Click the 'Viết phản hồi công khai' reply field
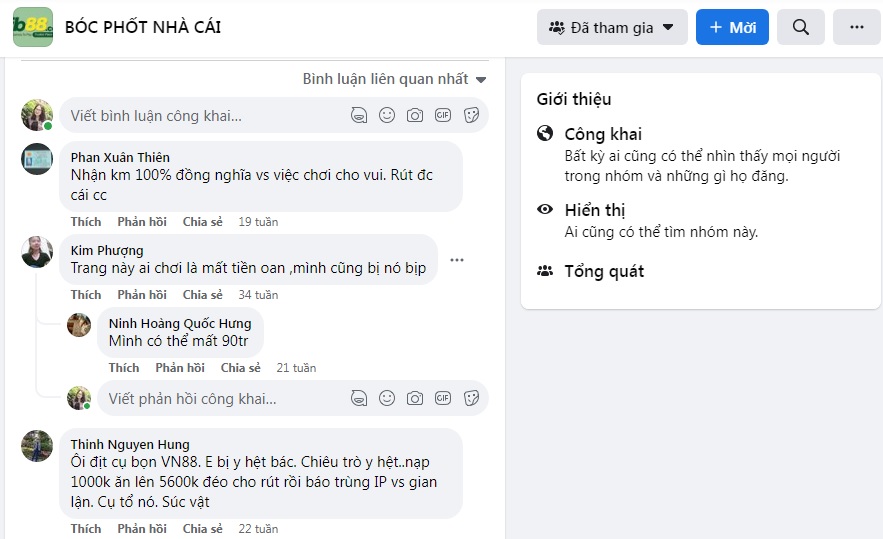The width and height of the screenshot is (883, 539). coord(220,398)
